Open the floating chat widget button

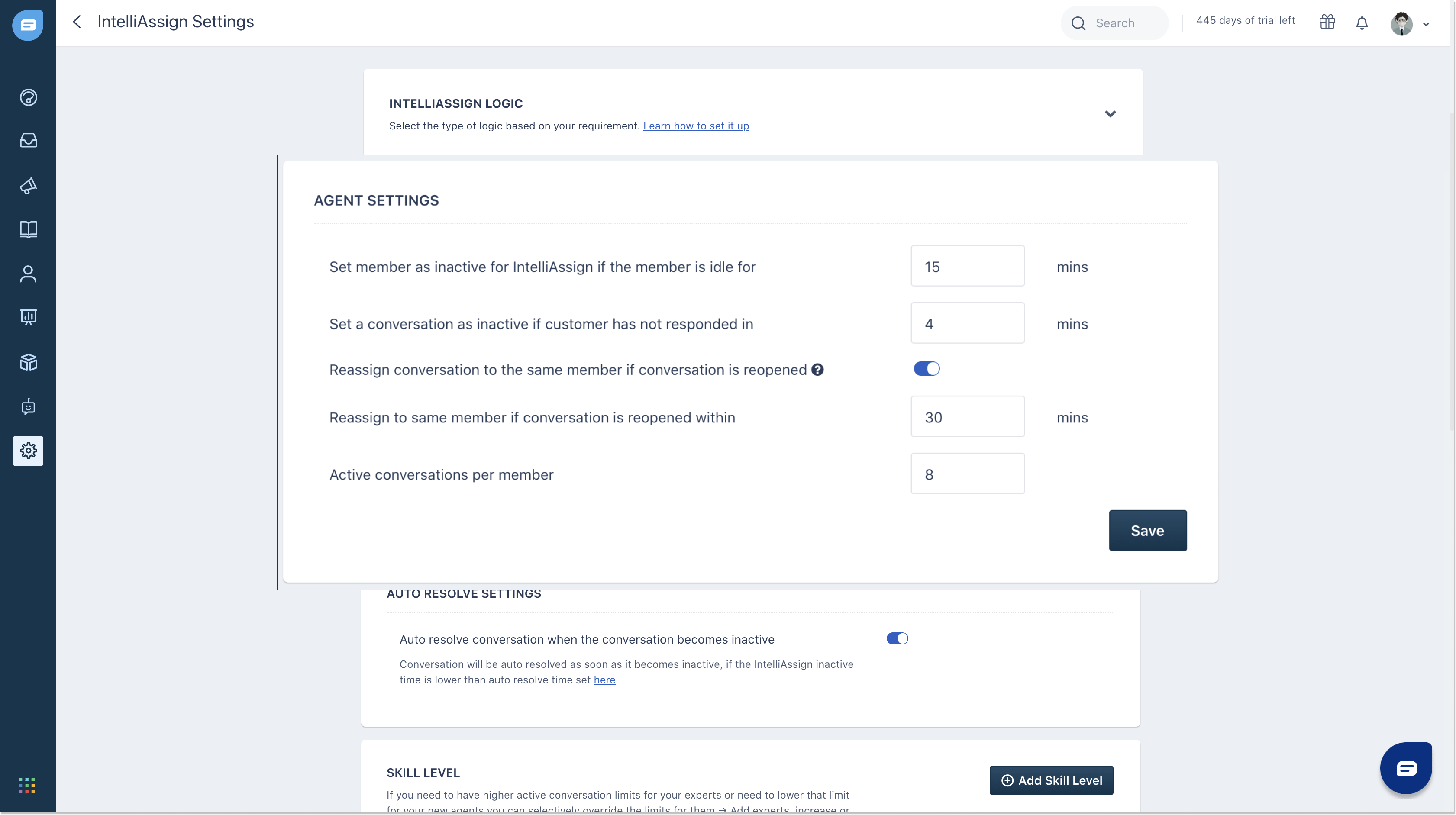(1406, 768)
